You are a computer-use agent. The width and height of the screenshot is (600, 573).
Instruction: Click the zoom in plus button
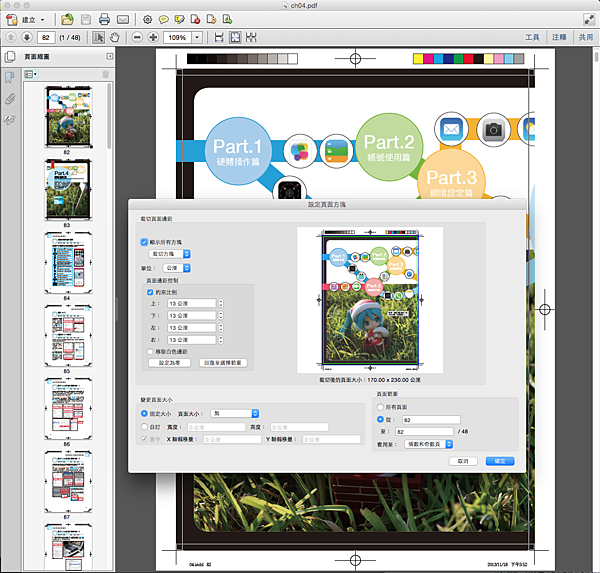pyautogui.click(x=155, y=37)
